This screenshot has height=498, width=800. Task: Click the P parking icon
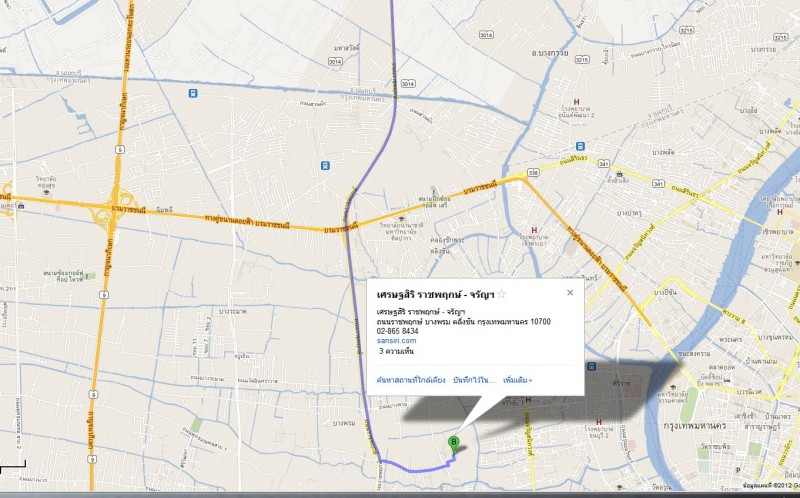[738, 470]
